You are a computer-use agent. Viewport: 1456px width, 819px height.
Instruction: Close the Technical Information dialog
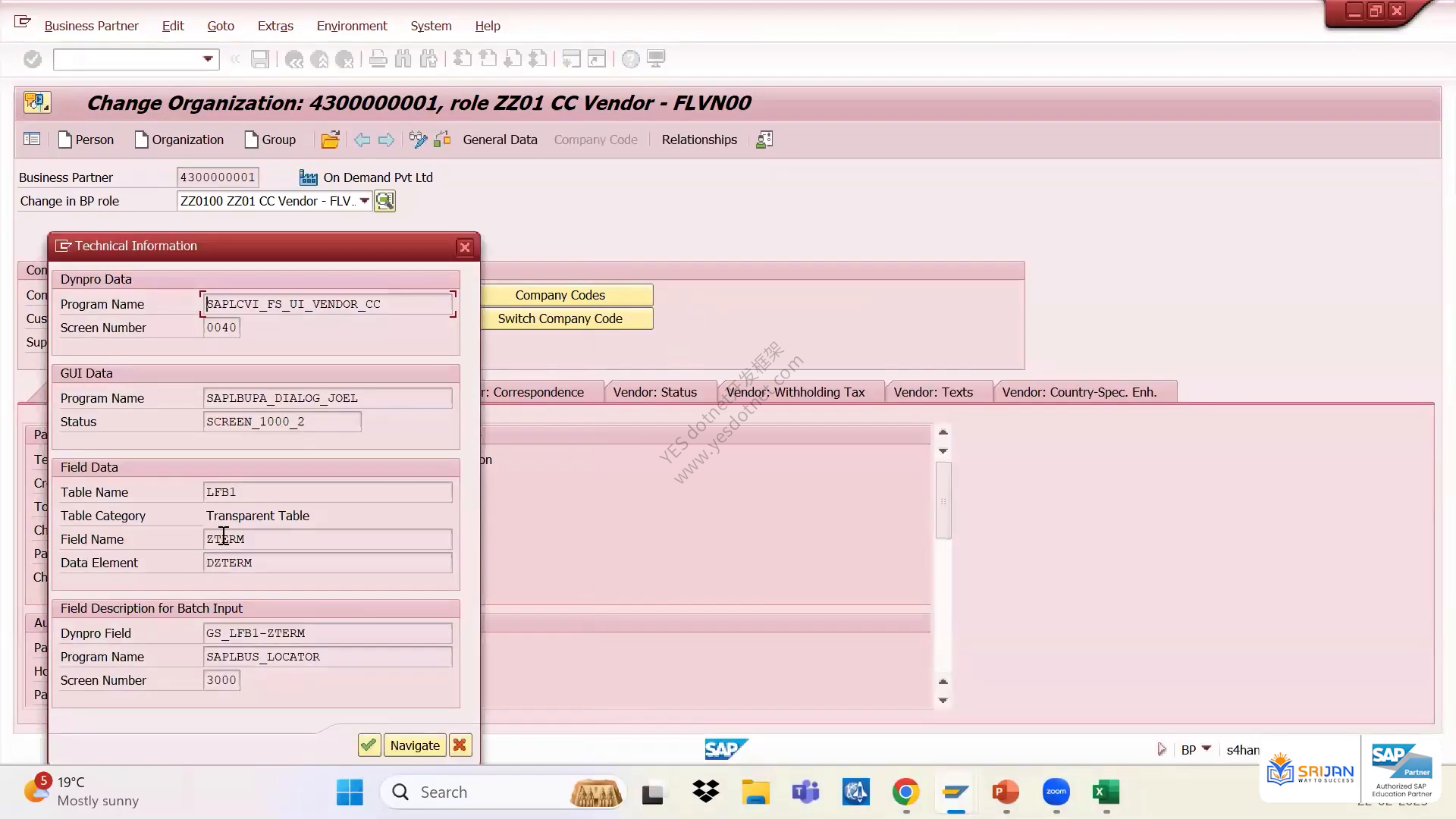(x=465, y=247)
